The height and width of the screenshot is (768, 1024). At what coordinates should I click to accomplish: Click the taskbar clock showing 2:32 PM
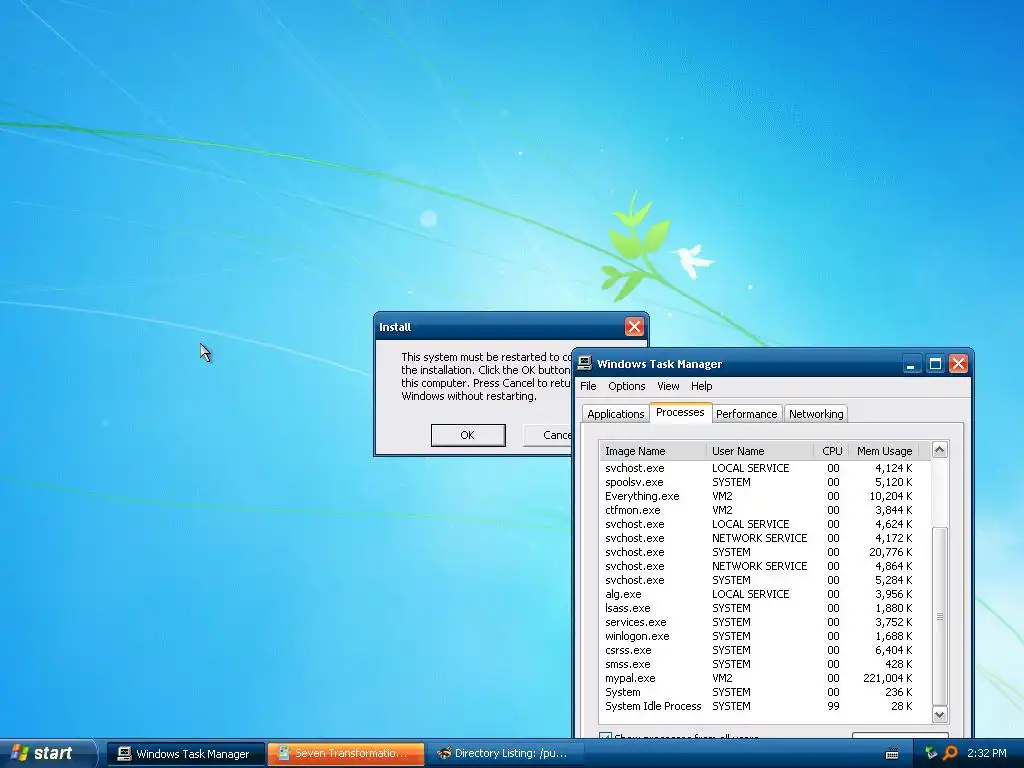pos(986,754)
